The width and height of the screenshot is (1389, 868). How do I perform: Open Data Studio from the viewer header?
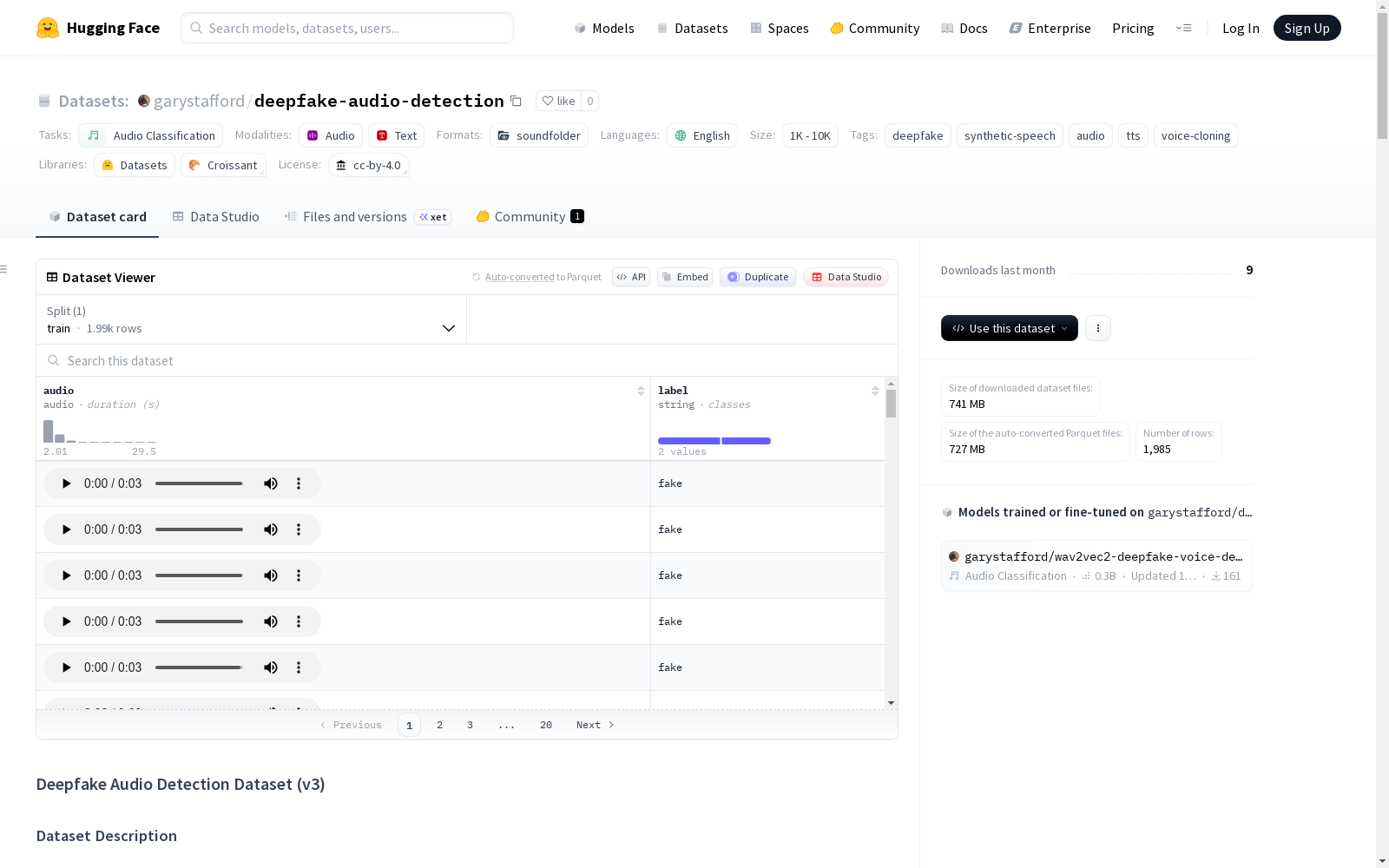[846, 277]
